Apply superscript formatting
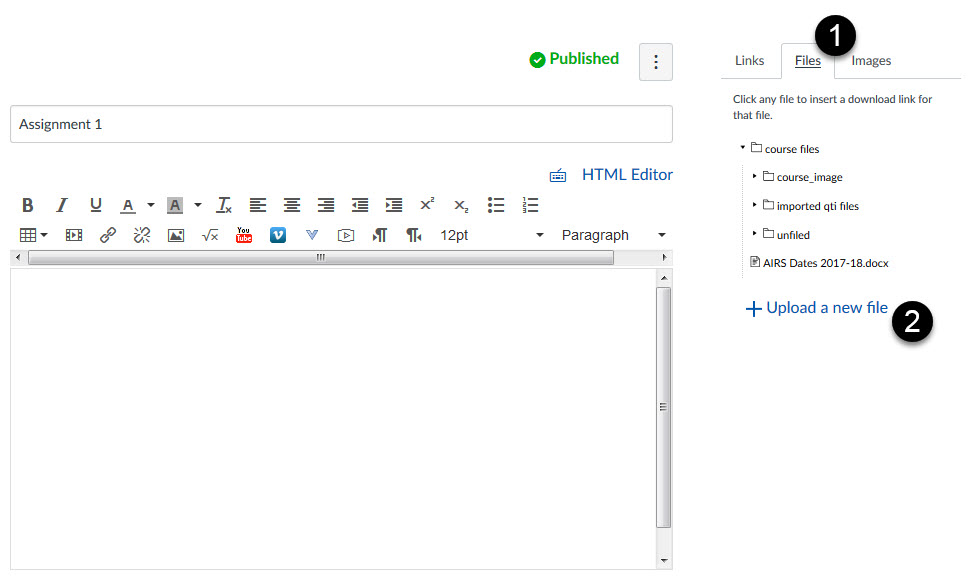968x576 pixels. tap(427, 205)
